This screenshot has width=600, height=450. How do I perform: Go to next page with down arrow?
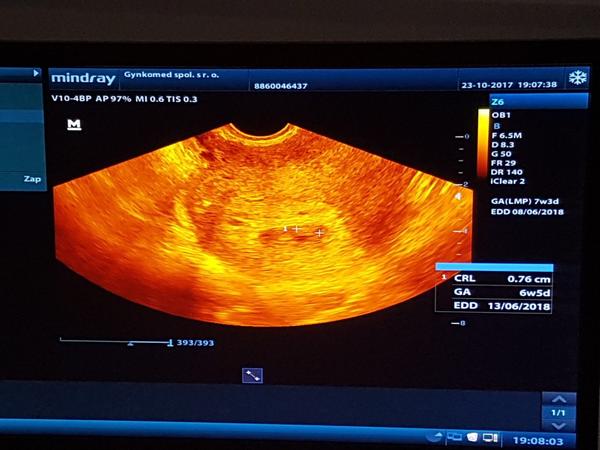(559, 426)
